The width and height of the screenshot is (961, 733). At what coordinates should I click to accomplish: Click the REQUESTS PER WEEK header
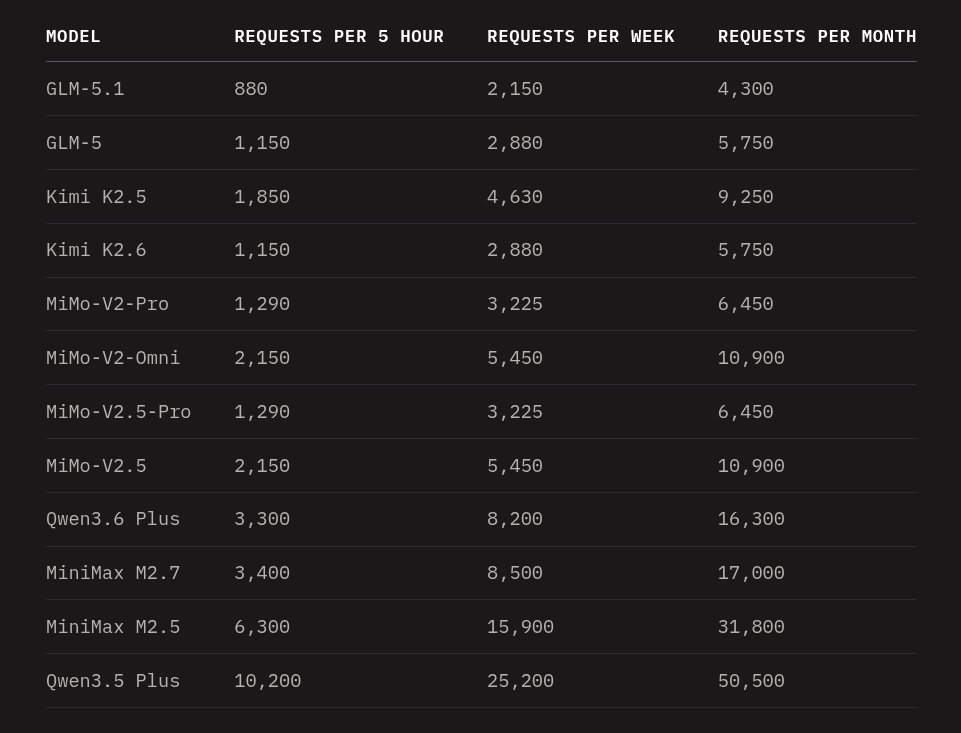point(580,37)
